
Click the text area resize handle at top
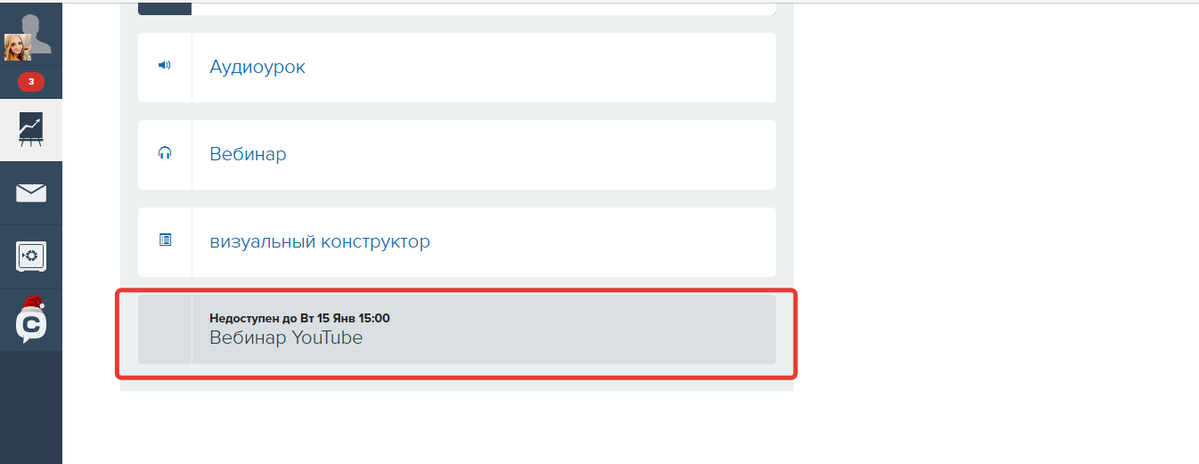tap(772, 11)
